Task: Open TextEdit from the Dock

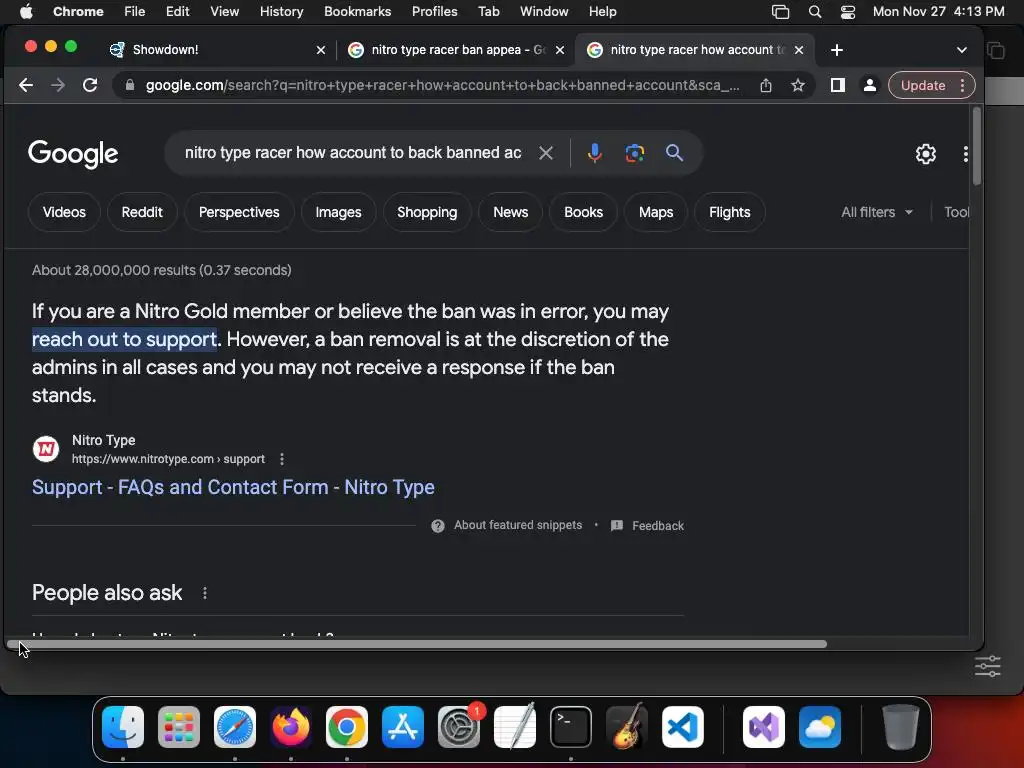Action: (515, 727)
